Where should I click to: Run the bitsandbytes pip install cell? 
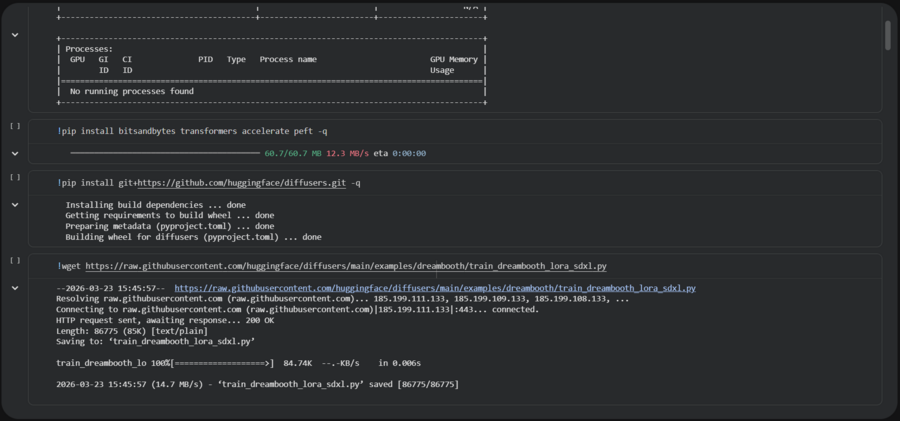coord(15,126)
